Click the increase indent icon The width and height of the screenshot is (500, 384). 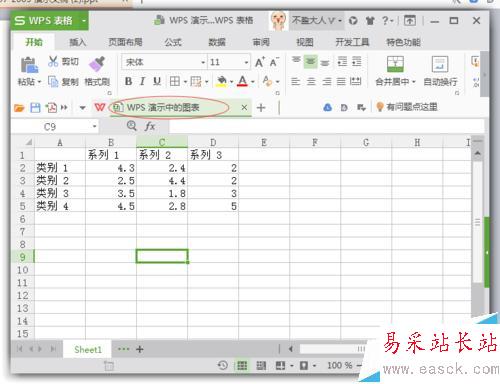tap(357, 62)
